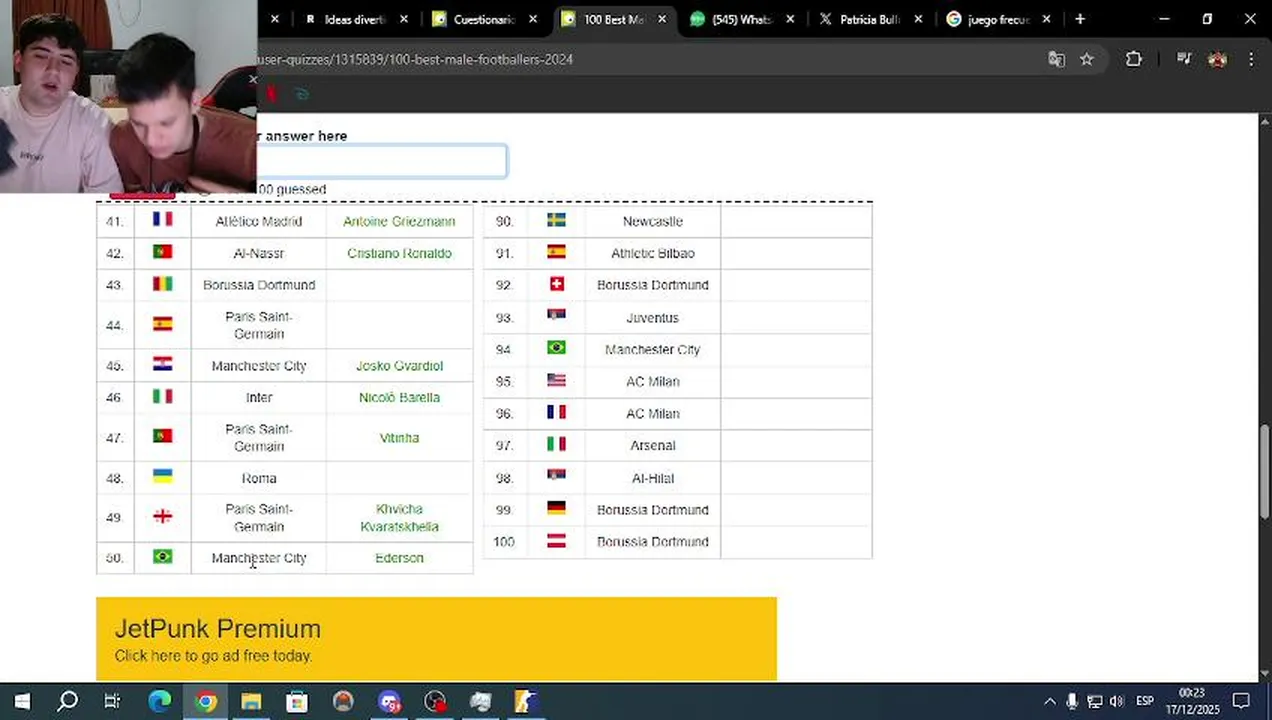
Task: Open a new browser tab
Action: tap(1080, 19)
